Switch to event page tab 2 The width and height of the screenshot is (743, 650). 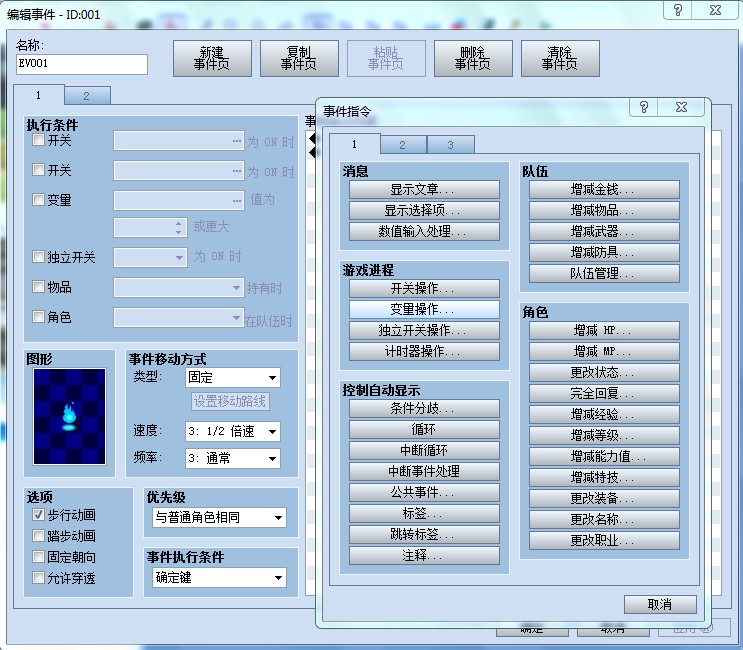tap(87, 96)
